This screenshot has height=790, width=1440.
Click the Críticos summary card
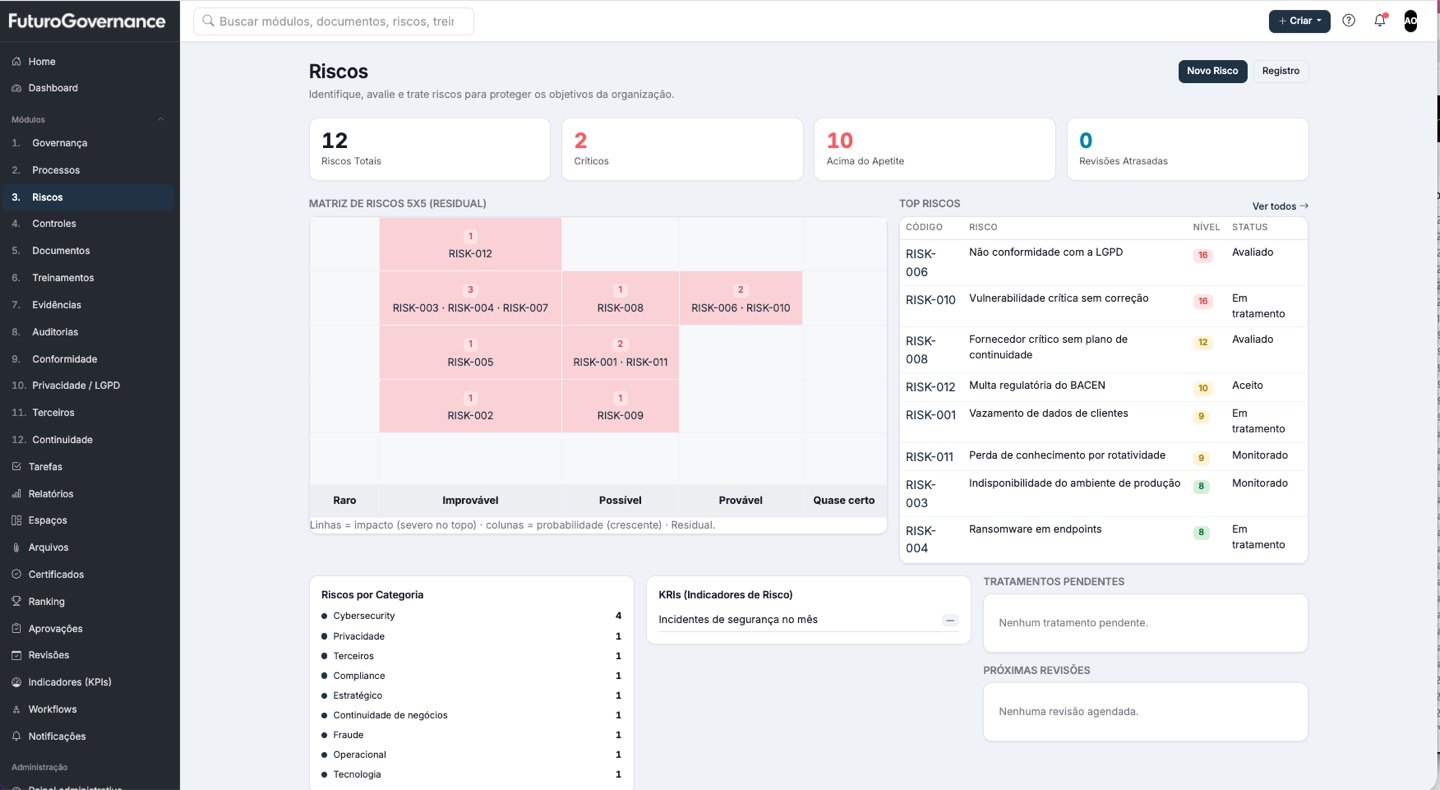tap(682, 149)
